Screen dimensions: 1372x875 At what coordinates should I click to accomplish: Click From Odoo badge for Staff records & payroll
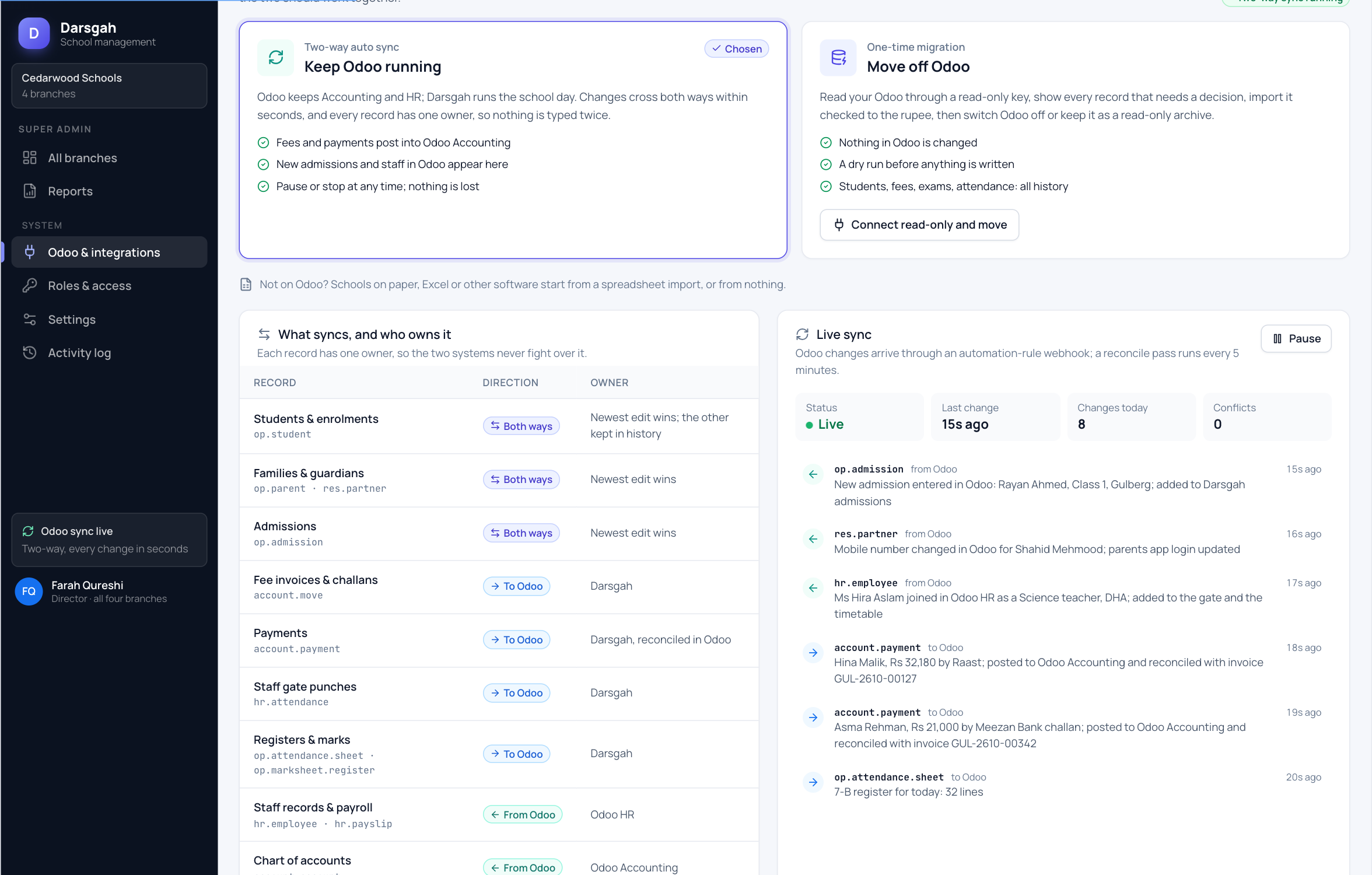(523, 814)
